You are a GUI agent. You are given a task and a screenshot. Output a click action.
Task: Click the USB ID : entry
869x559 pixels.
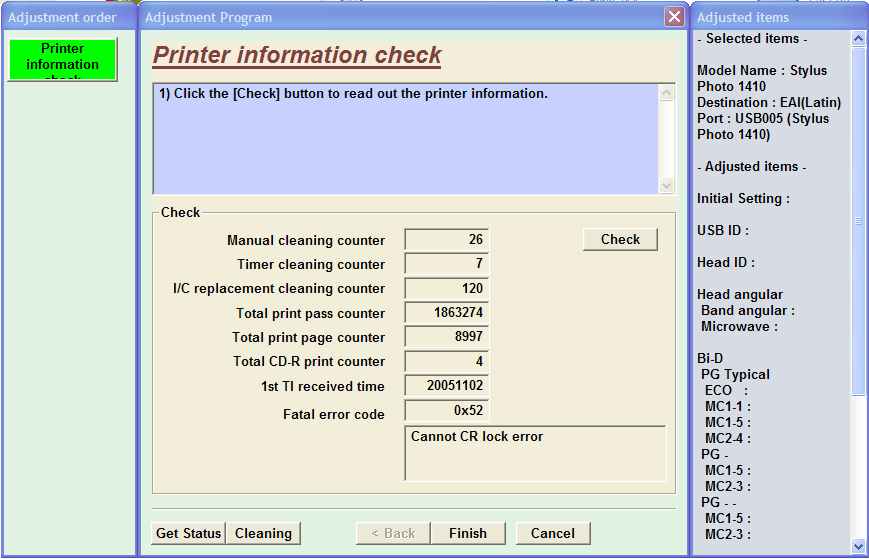[x=723, y=230]
